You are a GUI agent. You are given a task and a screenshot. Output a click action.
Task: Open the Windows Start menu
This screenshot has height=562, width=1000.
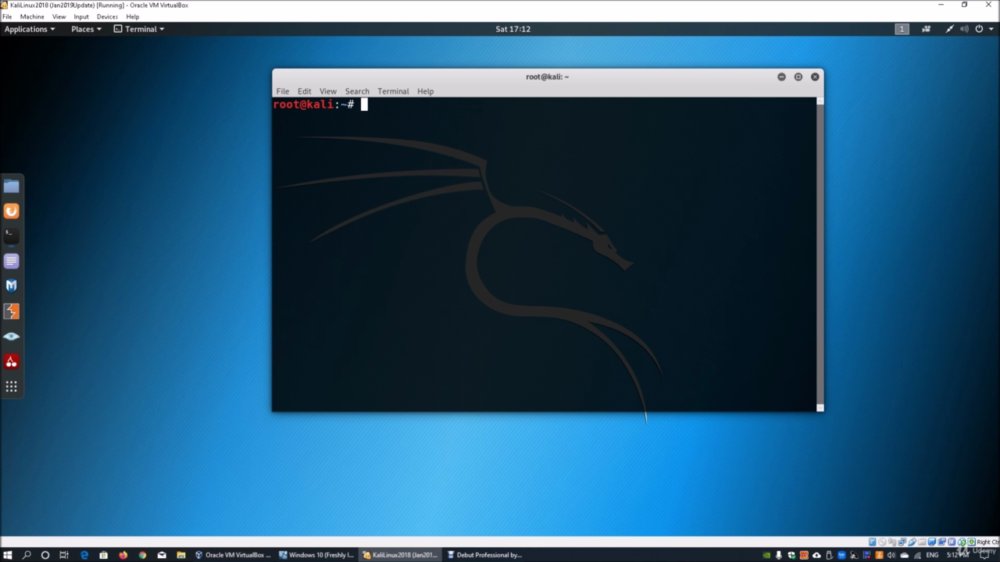pos(8,555)
